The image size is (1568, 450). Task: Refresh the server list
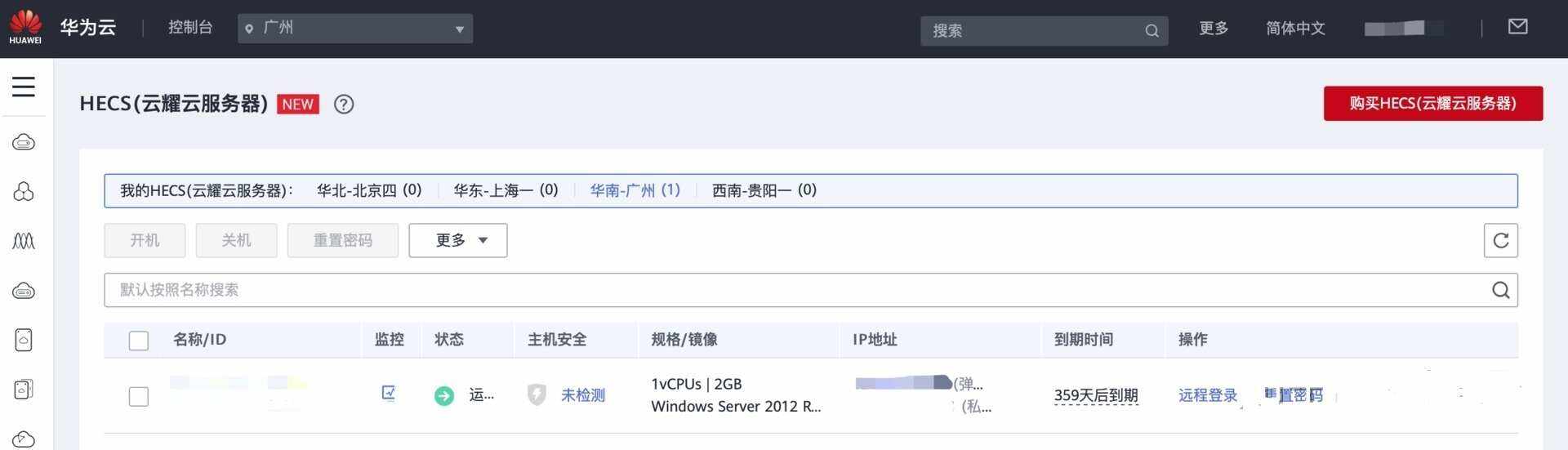(1500, 241)
